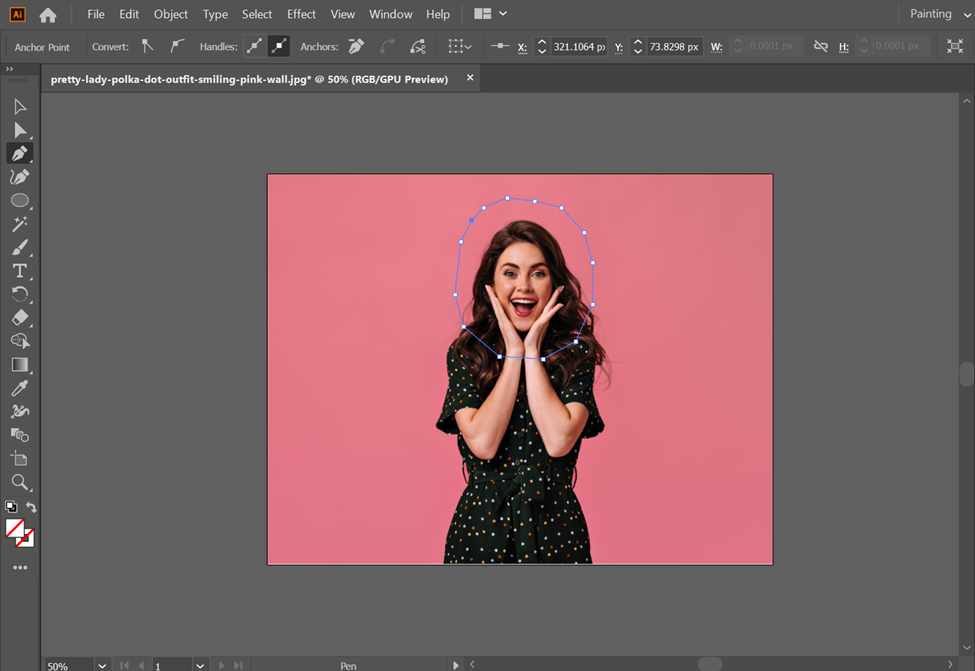Swap fill and stroke colors
975x671 pixels.
point(31,508)
